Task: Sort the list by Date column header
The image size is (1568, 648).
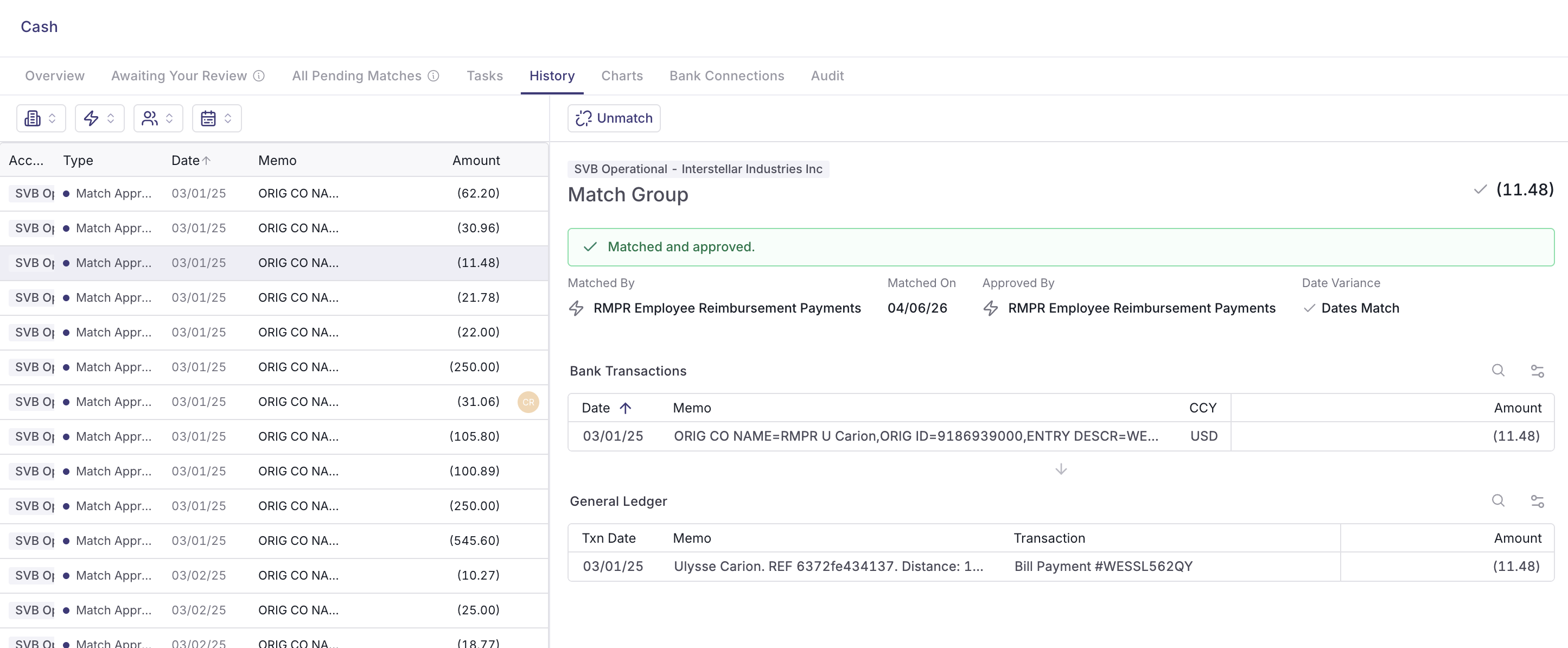Action: coord(190,160)
